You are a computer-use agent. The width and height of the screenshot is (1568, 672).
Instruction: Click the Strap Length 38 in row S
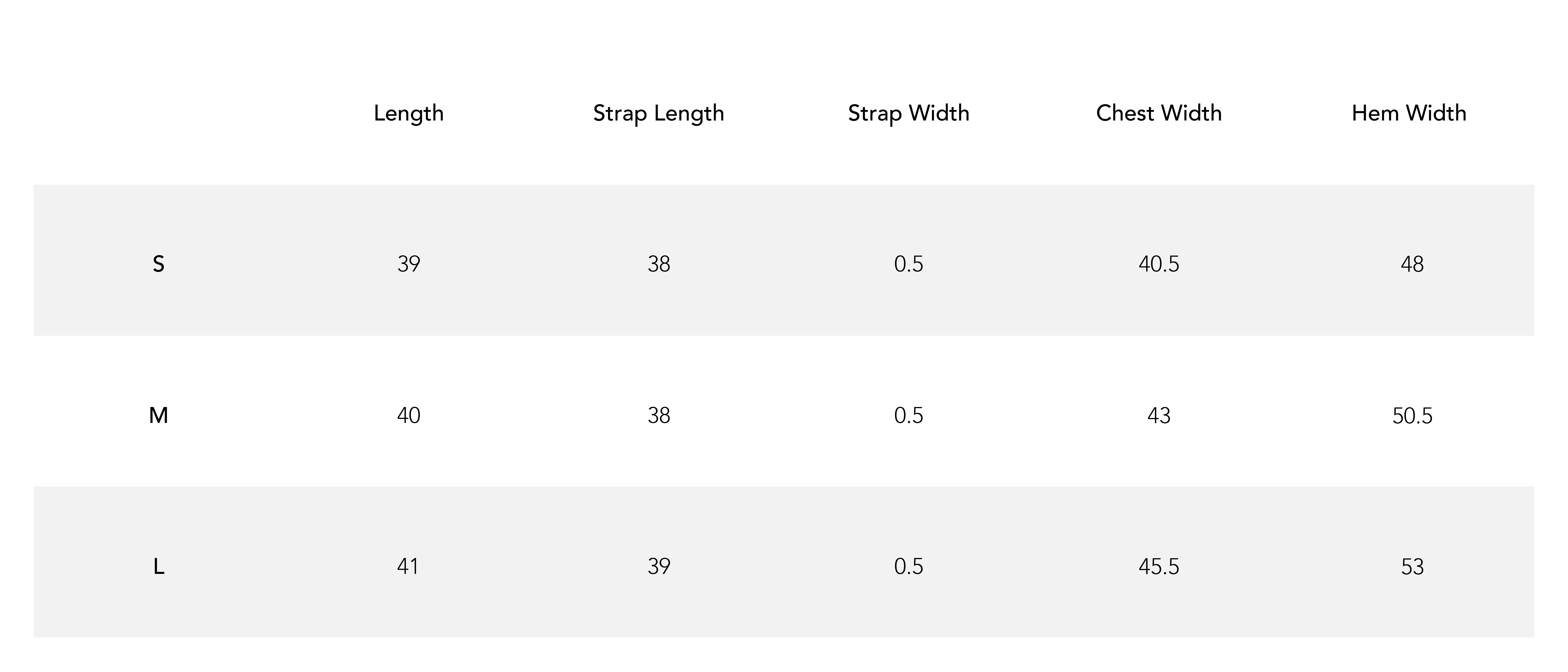(659, 264)
